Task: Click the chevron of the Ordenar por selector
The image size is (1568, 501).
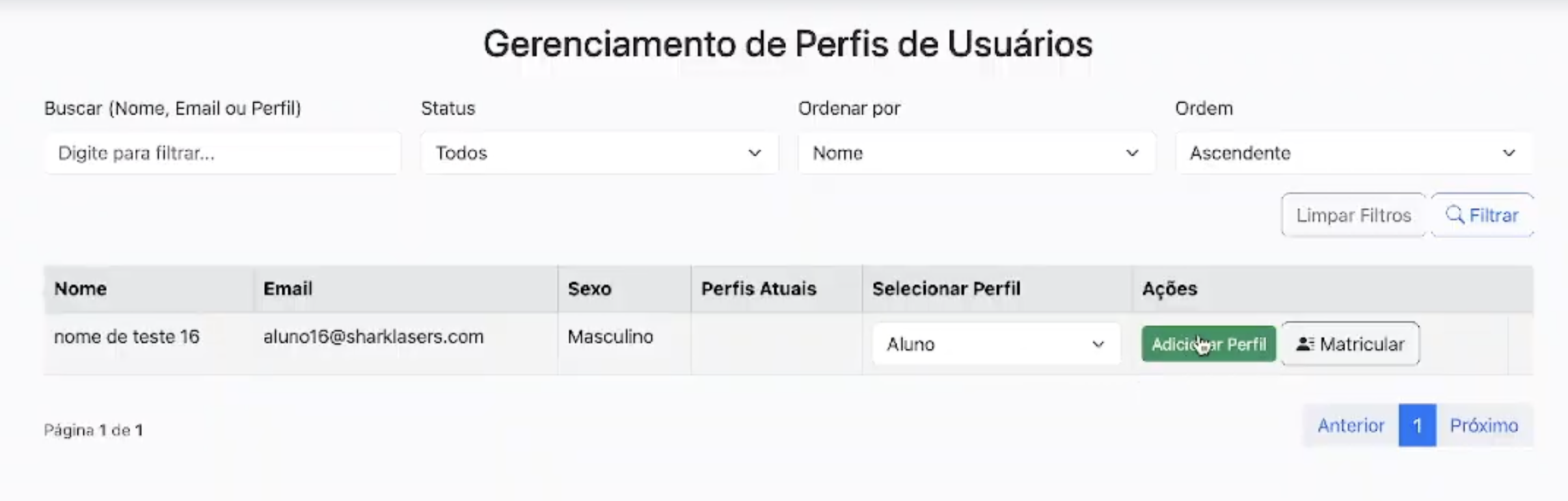Action: click(1132, 154)
